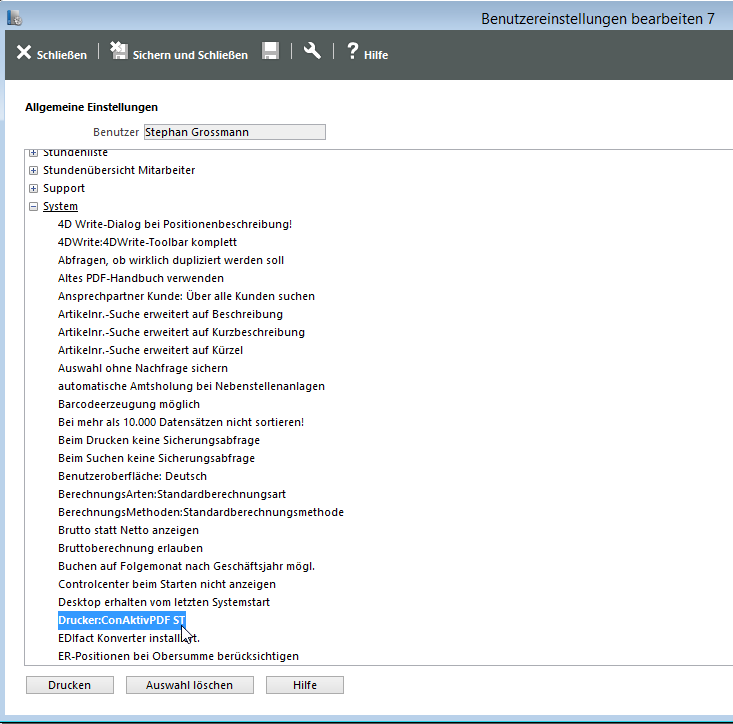Expand the Support tree node
Viewport: 733px width, 724px height.
click(x=34, y=188)
